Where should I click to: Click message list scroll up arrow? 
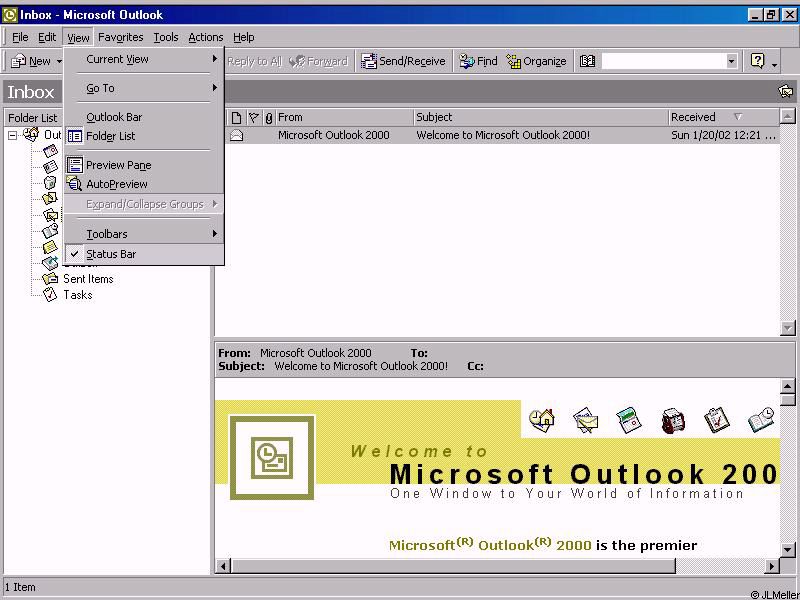click(788, 117)
